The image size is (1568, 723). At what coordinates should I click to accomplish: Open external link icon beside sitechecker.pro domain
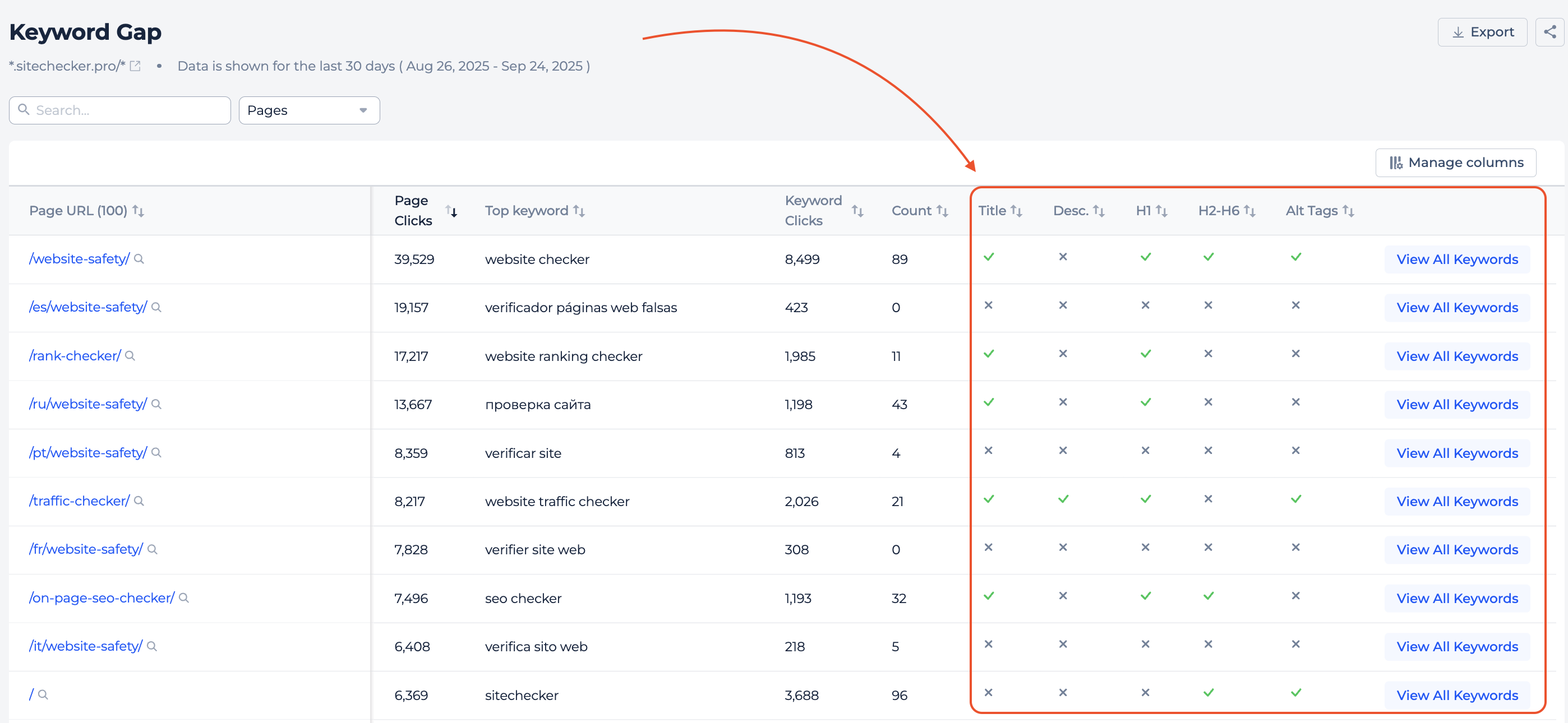136,66
